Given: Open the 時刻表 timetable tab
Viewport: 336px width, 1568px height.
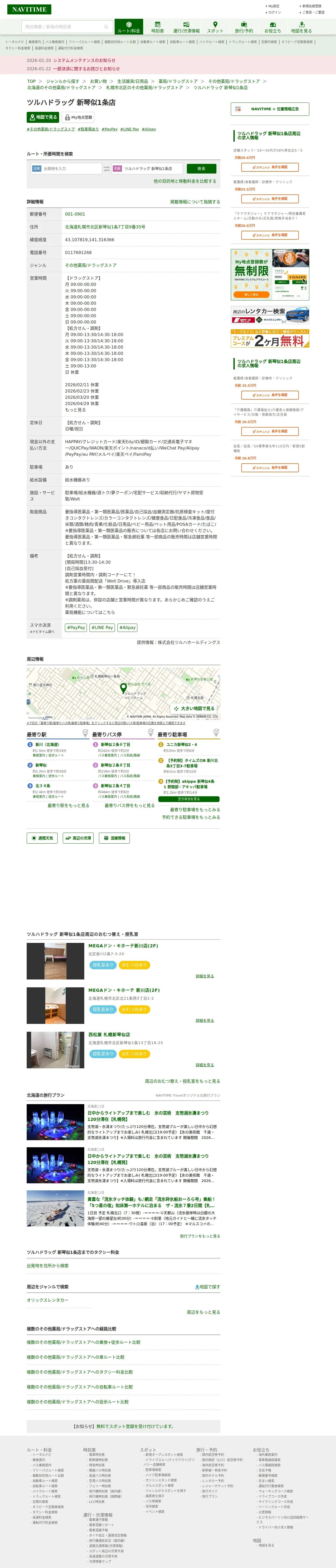Looking at the screenshot, I should [157, 27].
